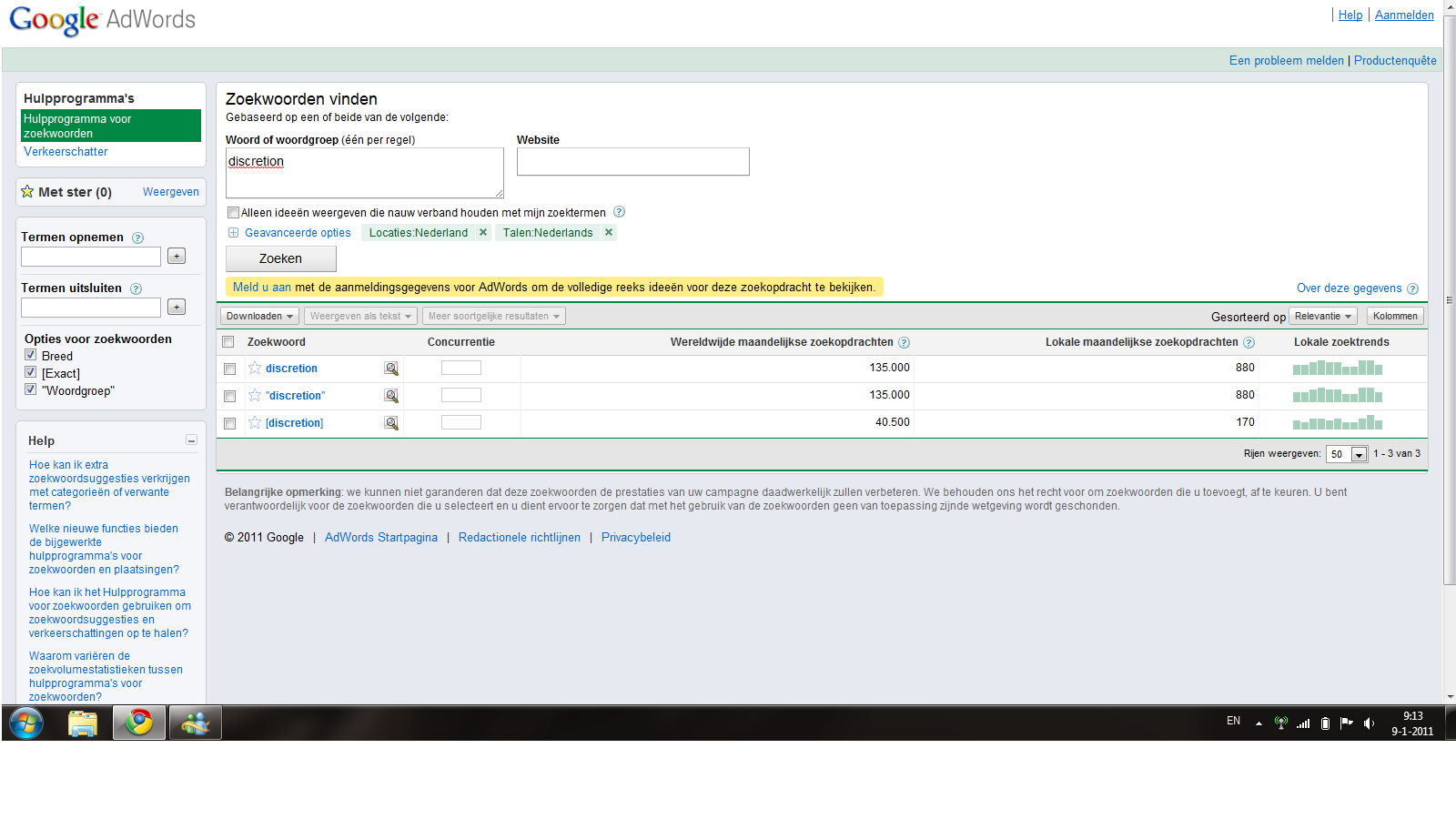Click plus button for Termen uitsluiten
1456x819 pixels.
(177, 308)
